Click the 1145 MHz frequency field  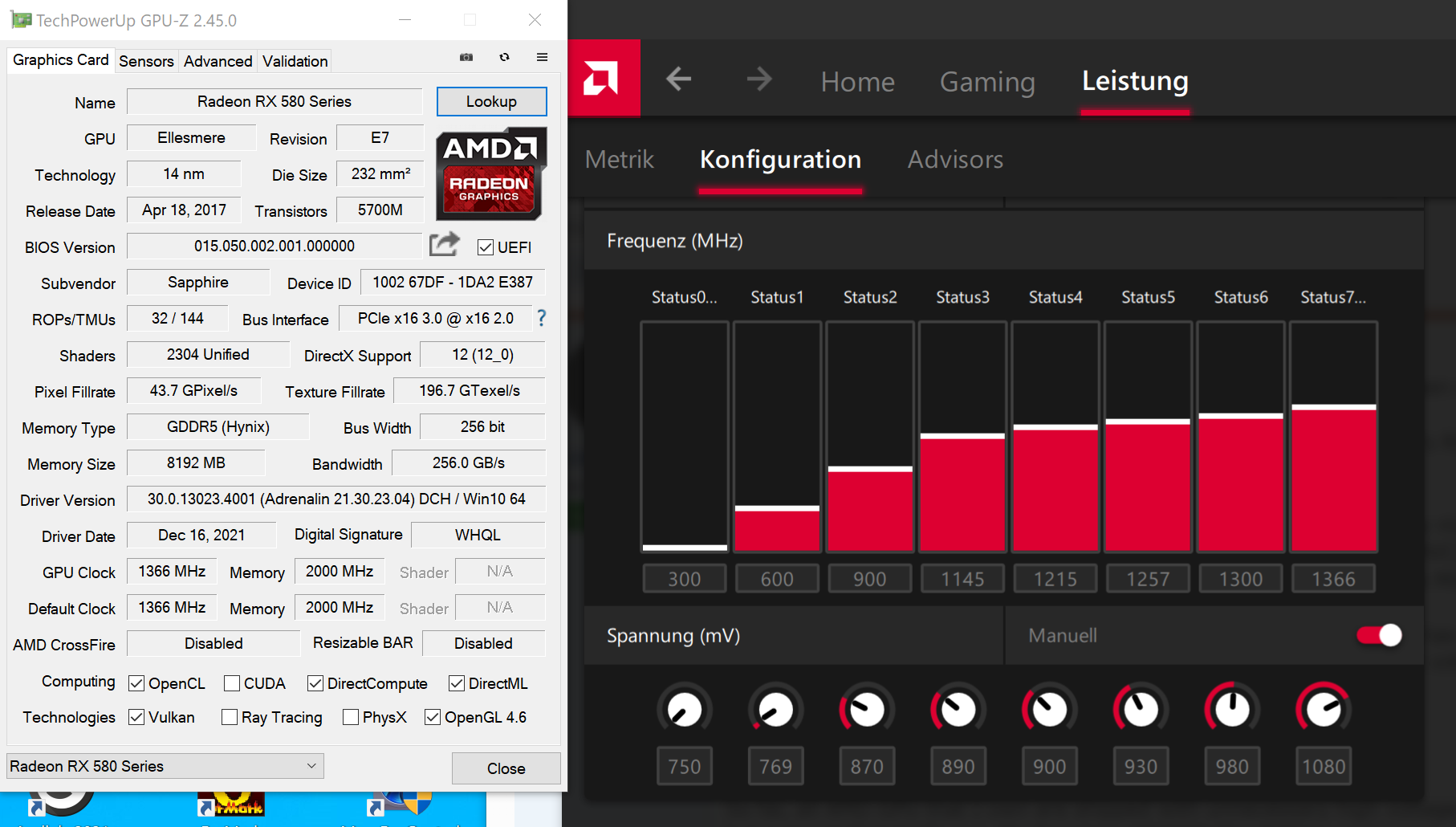coord(962,579)
